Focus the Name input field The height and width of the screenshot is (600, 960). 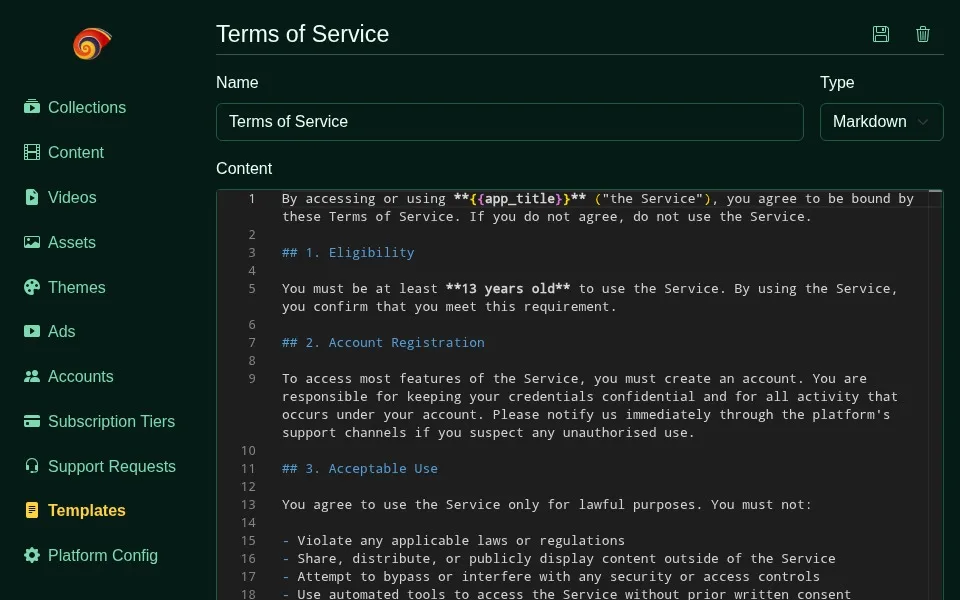(509, 122)
